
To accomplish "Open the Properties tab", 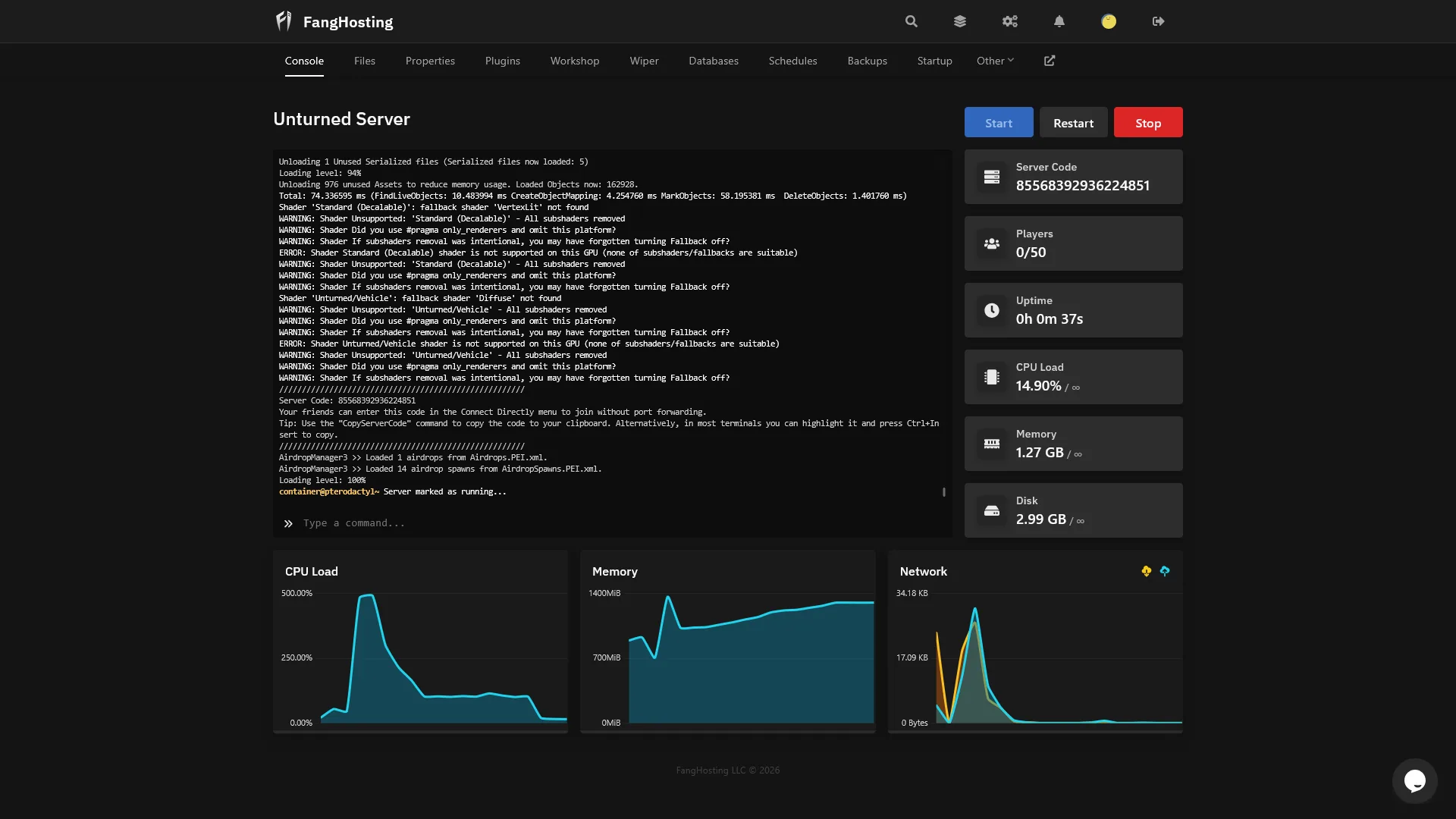I will coord(430,61).
